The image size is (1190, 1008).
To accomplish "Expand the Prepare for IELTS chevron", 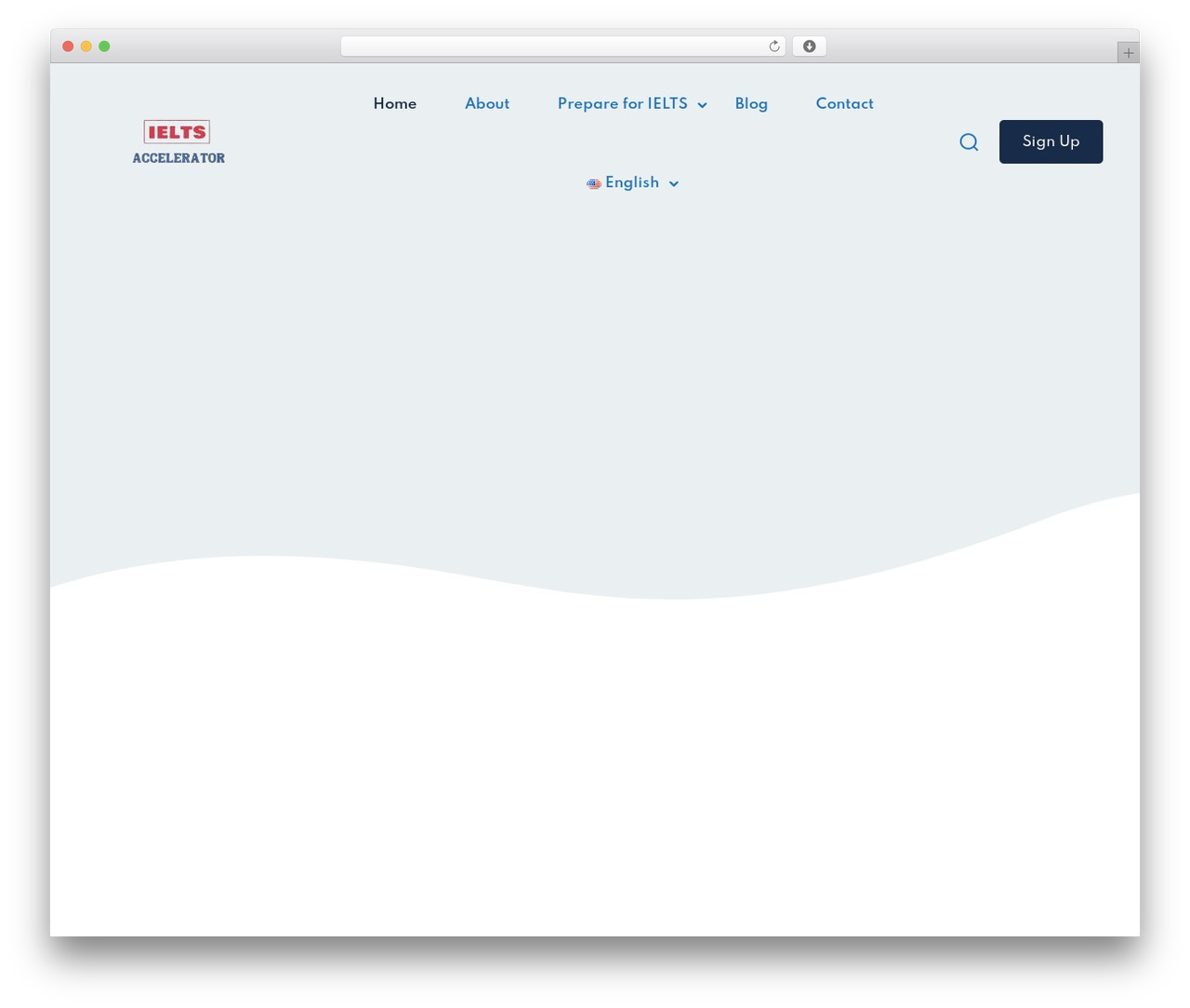I will [703, 105].
